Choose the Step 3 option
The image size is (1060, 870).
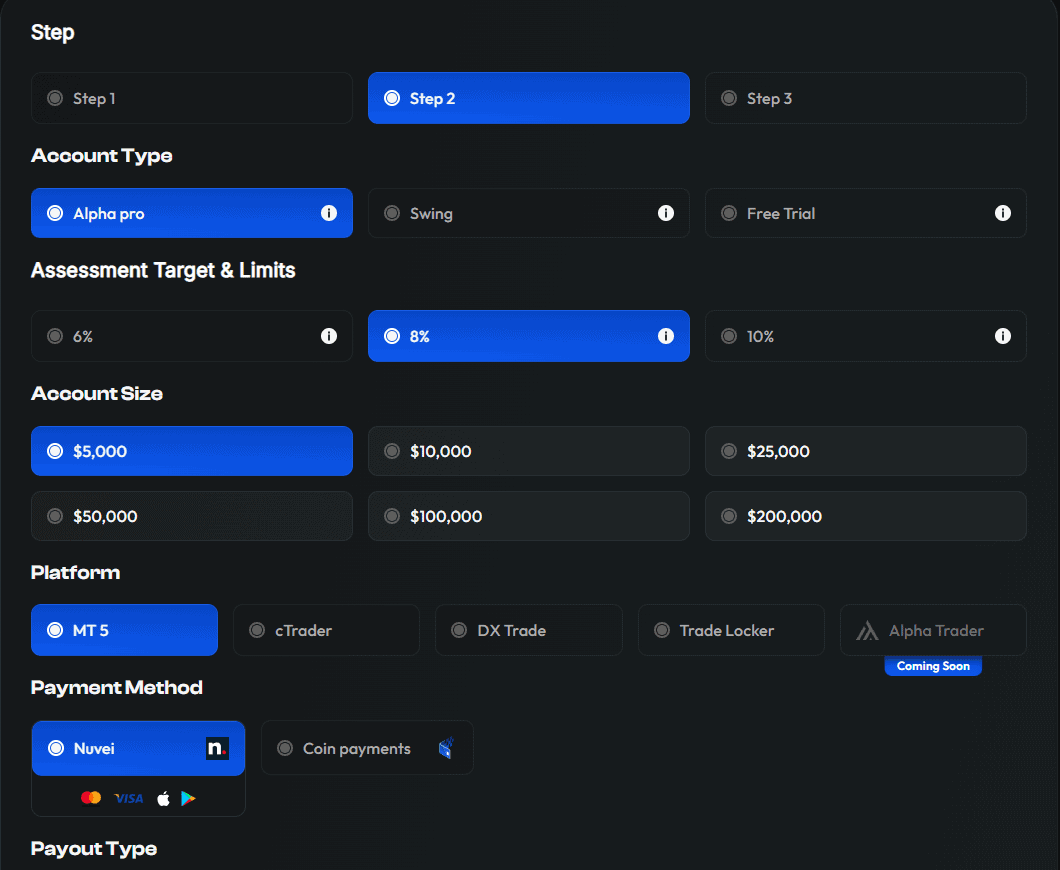pos(865,98)
